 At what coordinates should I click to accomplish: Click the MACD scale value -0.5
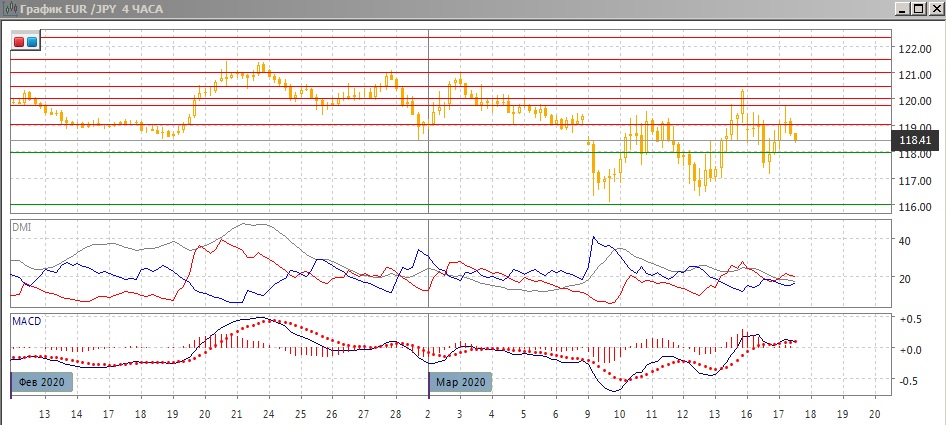pos(909,381)
